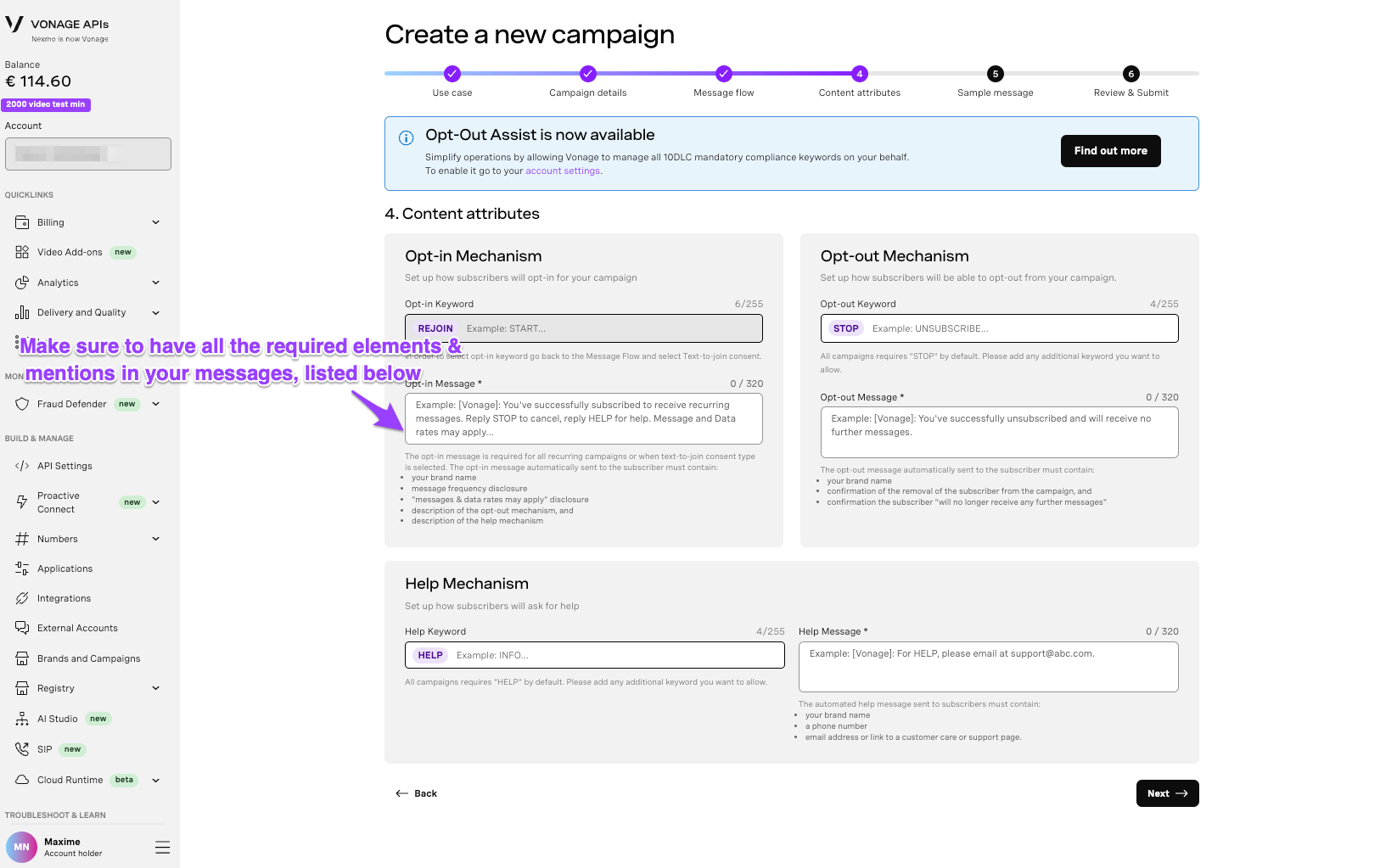Click the Next button

point(1168,793)
